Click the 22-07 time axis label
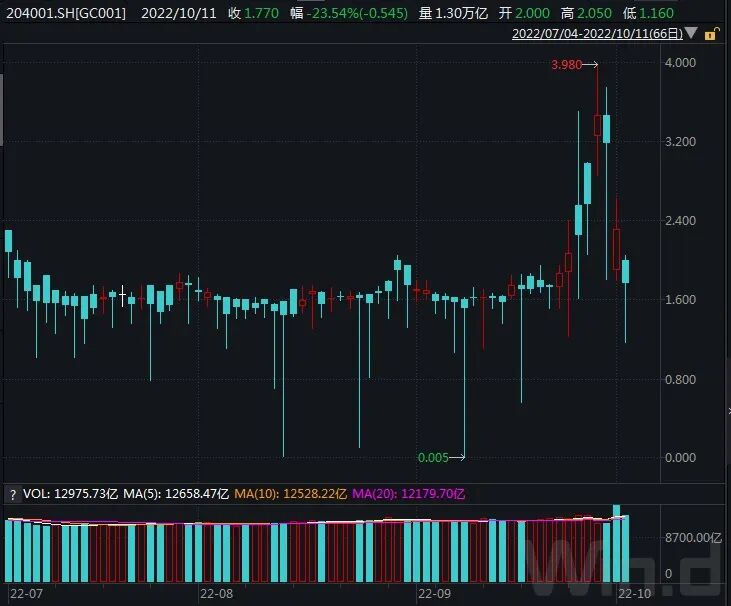Screen dimensions: 731x606 [x=26, y=594]
